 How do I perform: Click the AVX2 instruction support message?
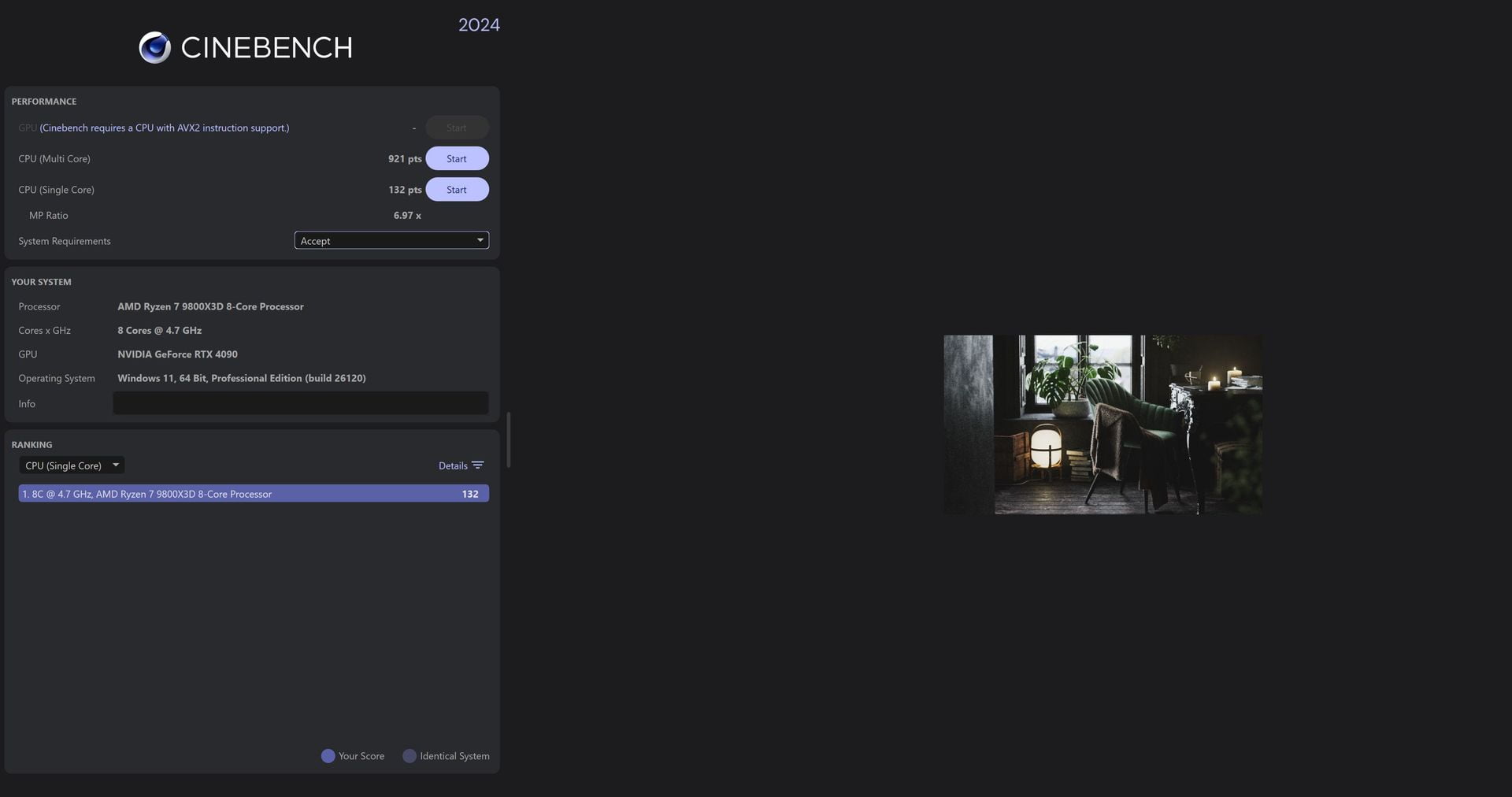pyautogui.click(x=165, y=128)
